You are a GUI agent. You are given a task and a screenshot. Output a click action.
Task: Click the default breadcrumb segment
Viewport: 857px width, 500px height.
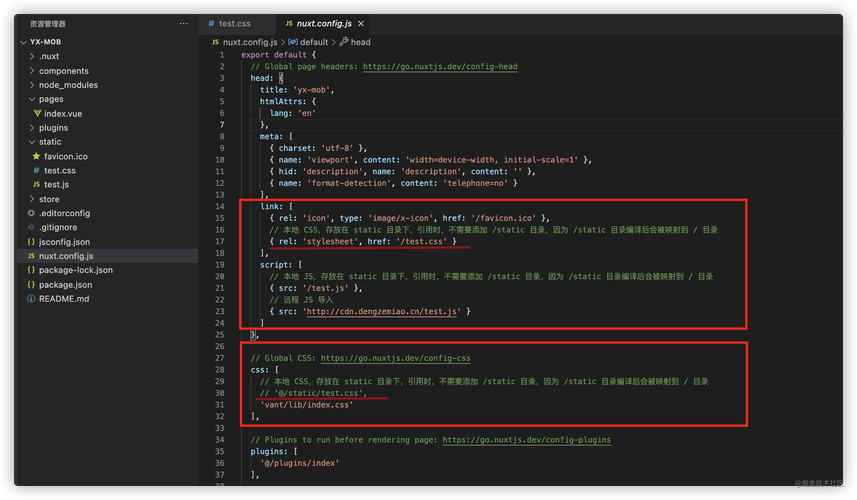[314, 42]
